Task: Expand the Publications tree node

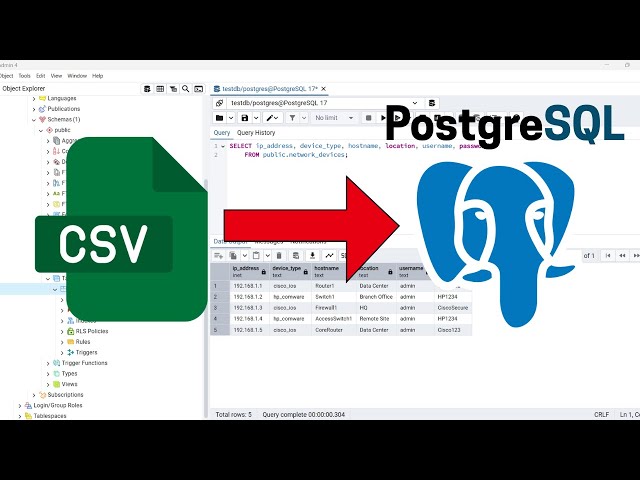Action: 34,109
